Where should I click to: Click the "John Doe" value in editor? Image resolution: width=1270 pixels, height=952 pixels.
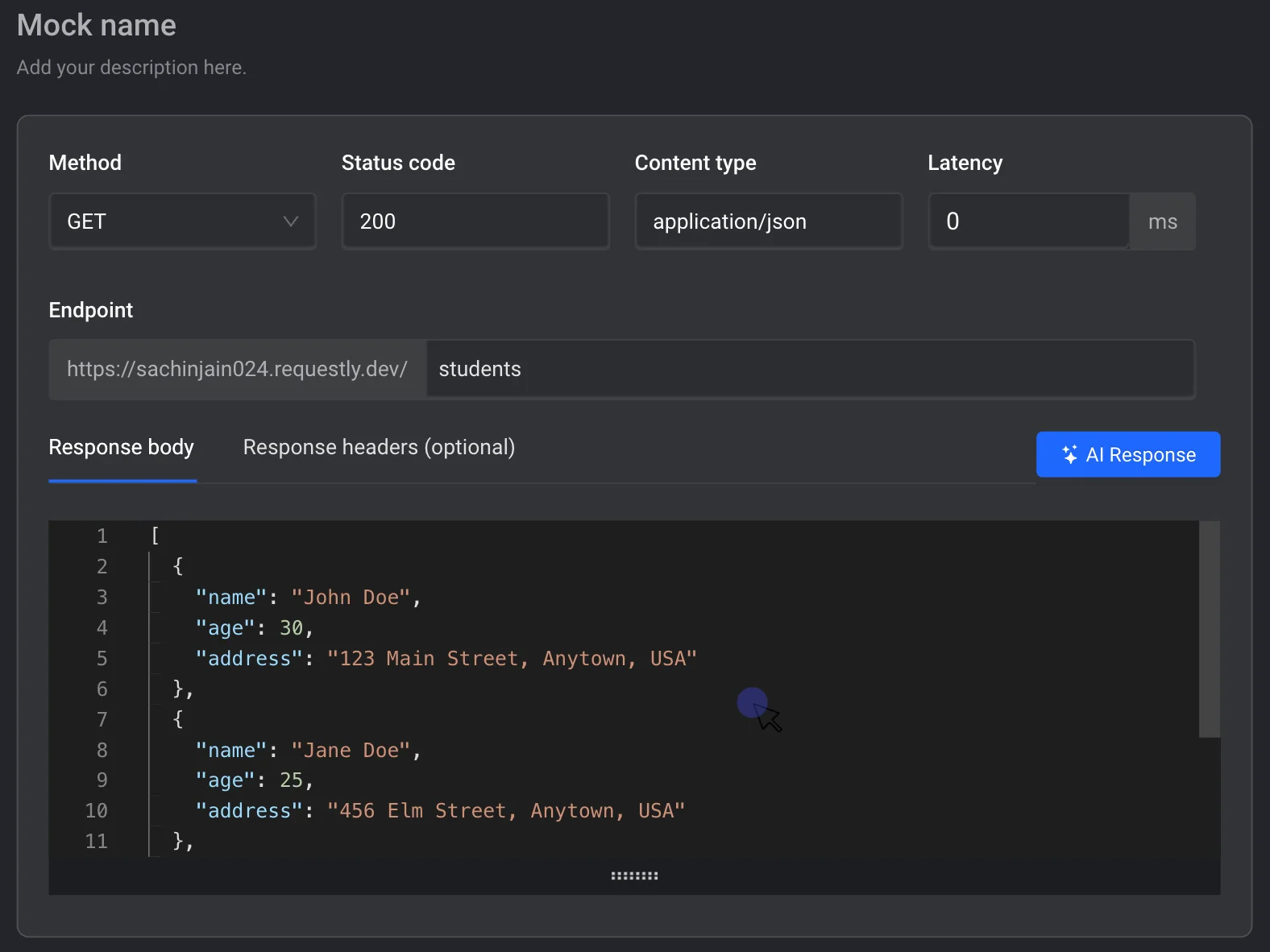[x=351, y=598]
